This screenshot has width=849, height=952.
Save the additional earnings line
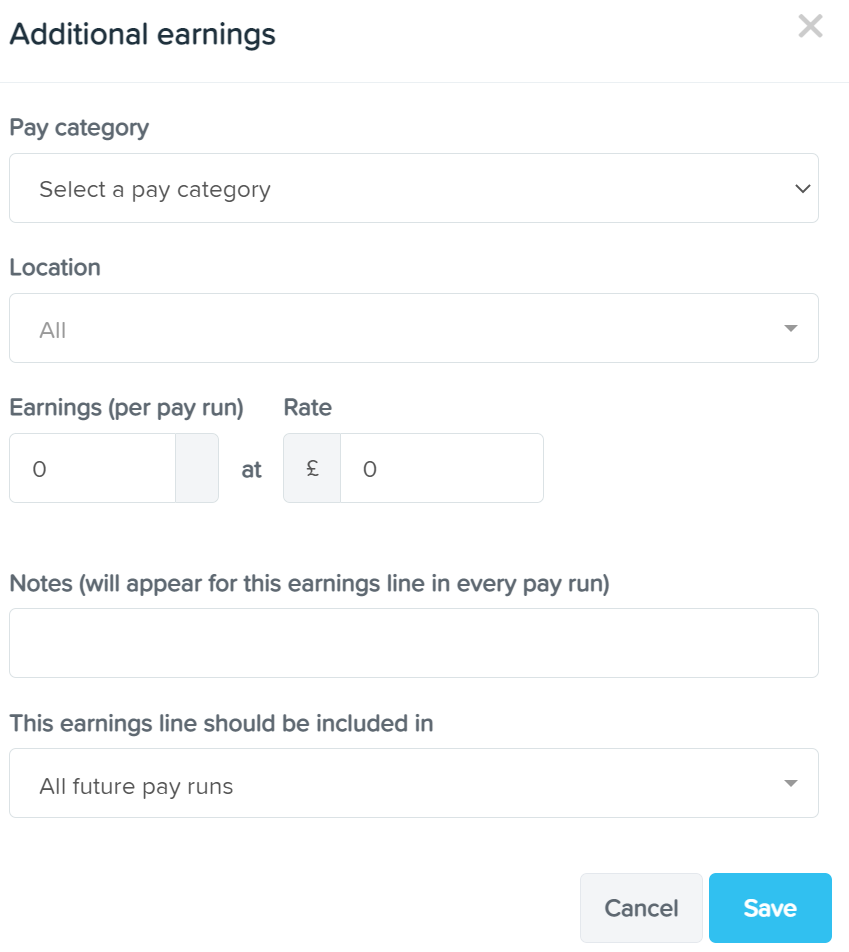pos(770,908)
